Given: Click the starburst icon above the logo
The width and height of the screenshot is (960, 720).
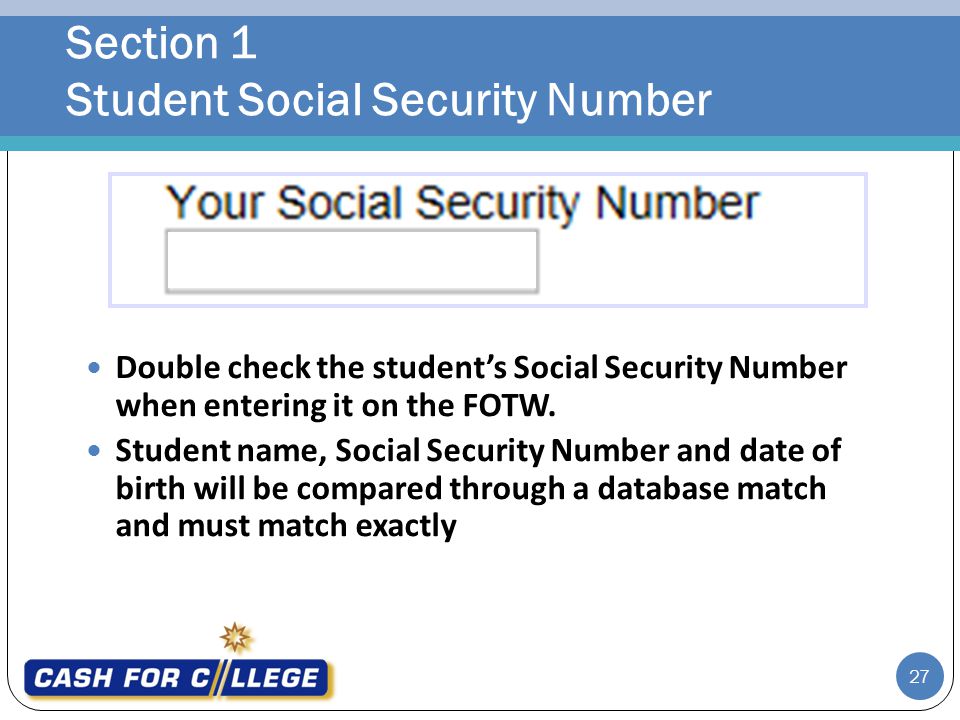Looking at the screenshot, I should click(x=236, y=638).
